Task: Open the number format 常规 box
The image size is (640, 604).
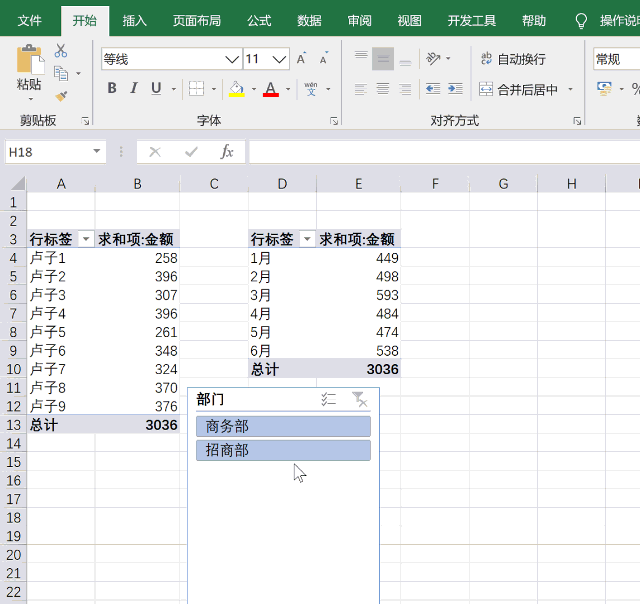Action: (616, 59)
